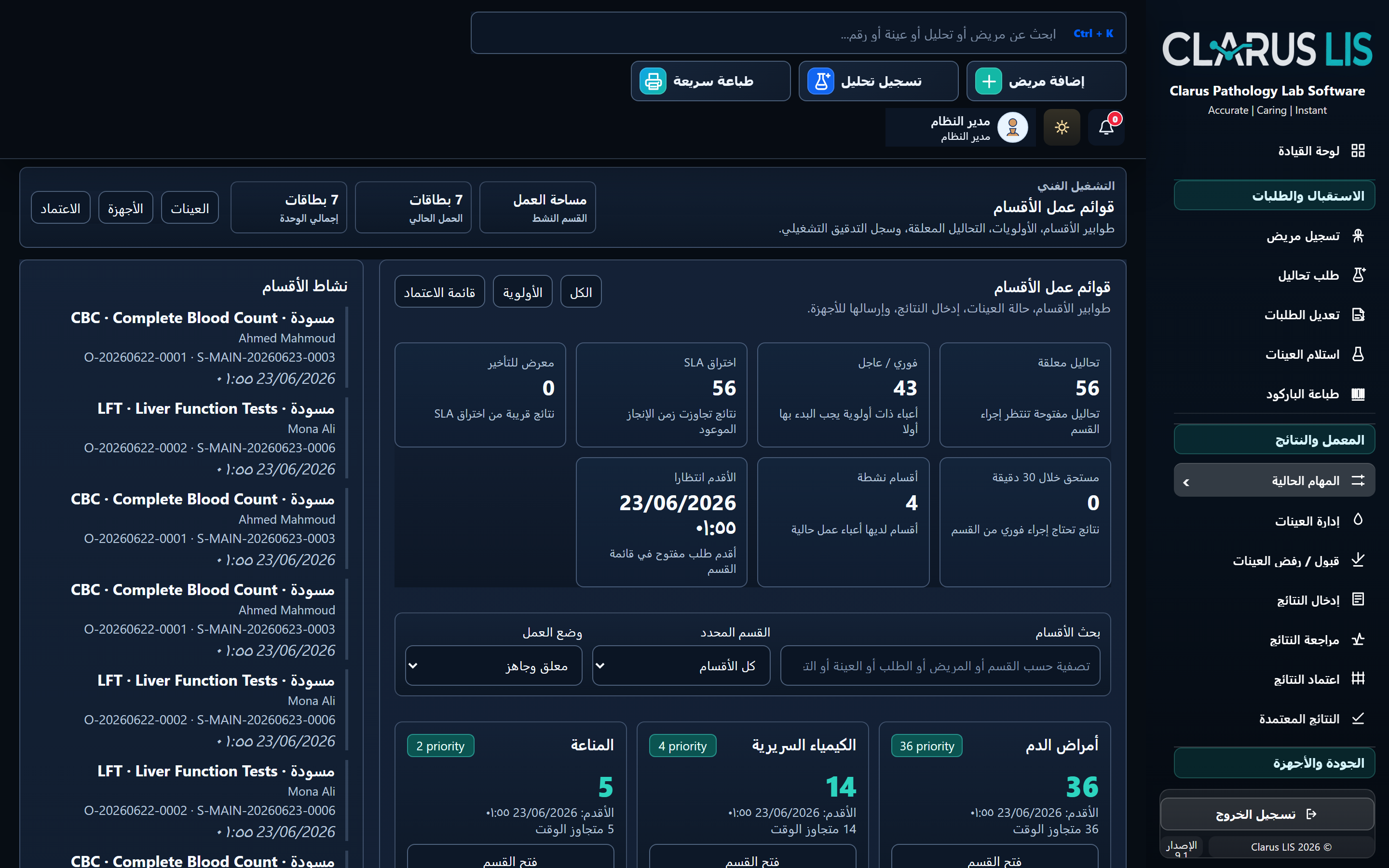This screenshot has height=868, width=1389.
Task: Select the الكل filter tab
Action: tap(581, 292)
